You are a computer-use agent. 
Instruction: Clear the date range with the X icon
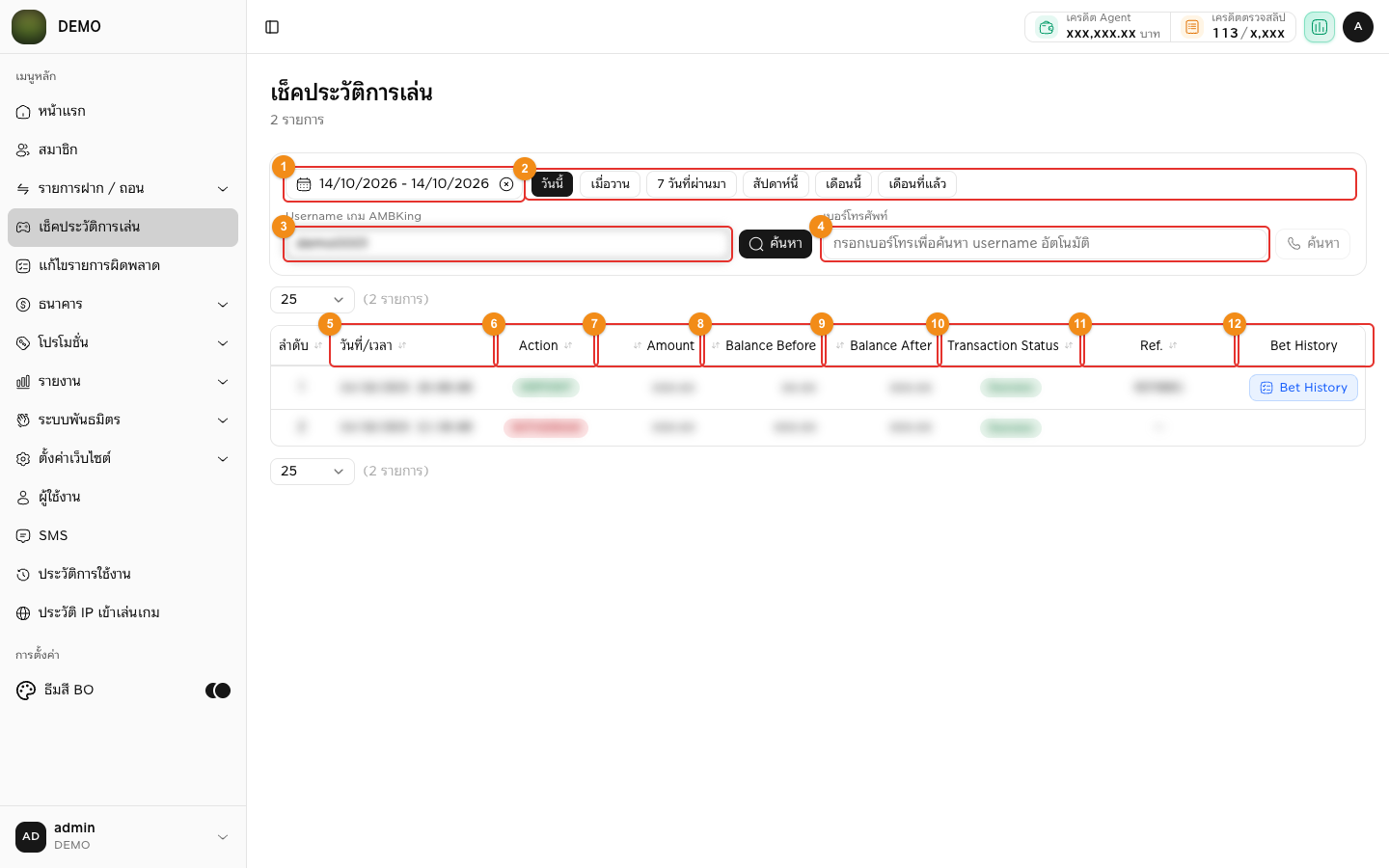[x=506, y=184]
